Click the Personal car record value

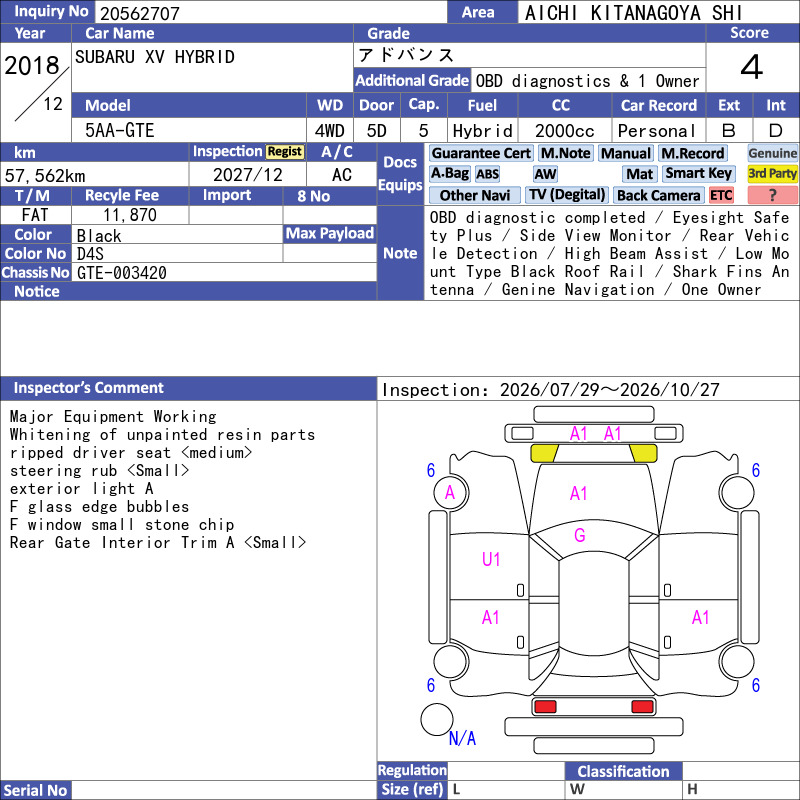click(657, 131)
